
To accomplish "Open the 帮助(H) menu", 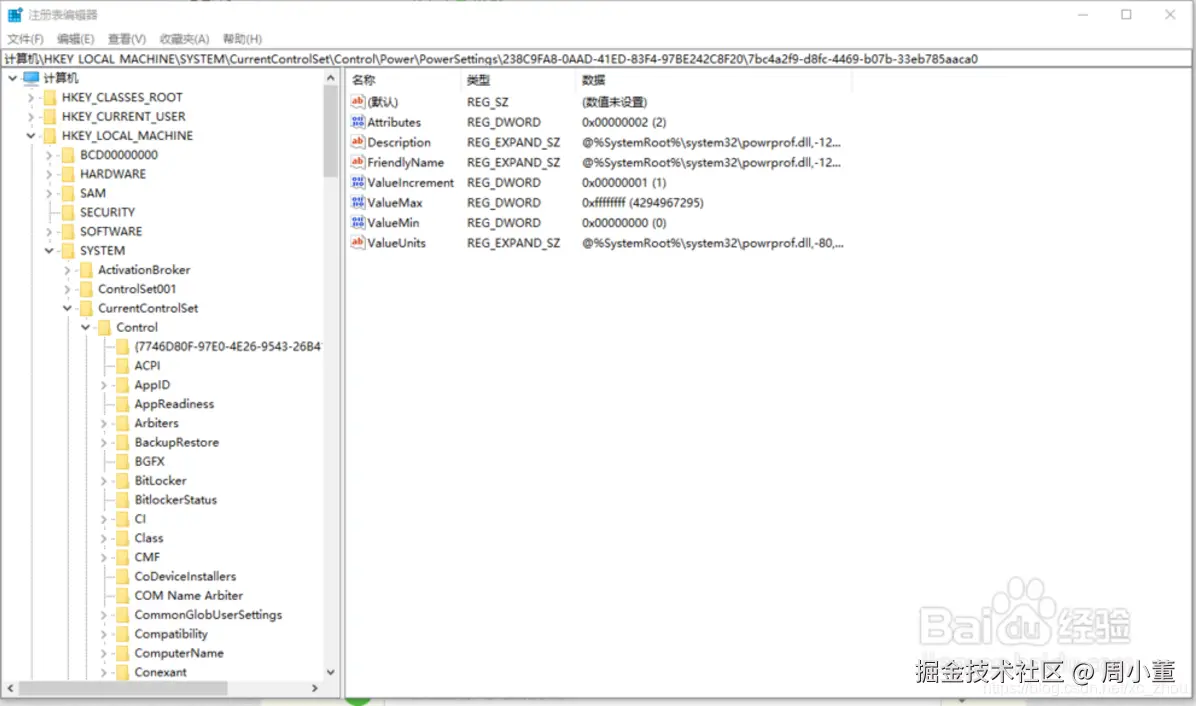I will (243, 39).
